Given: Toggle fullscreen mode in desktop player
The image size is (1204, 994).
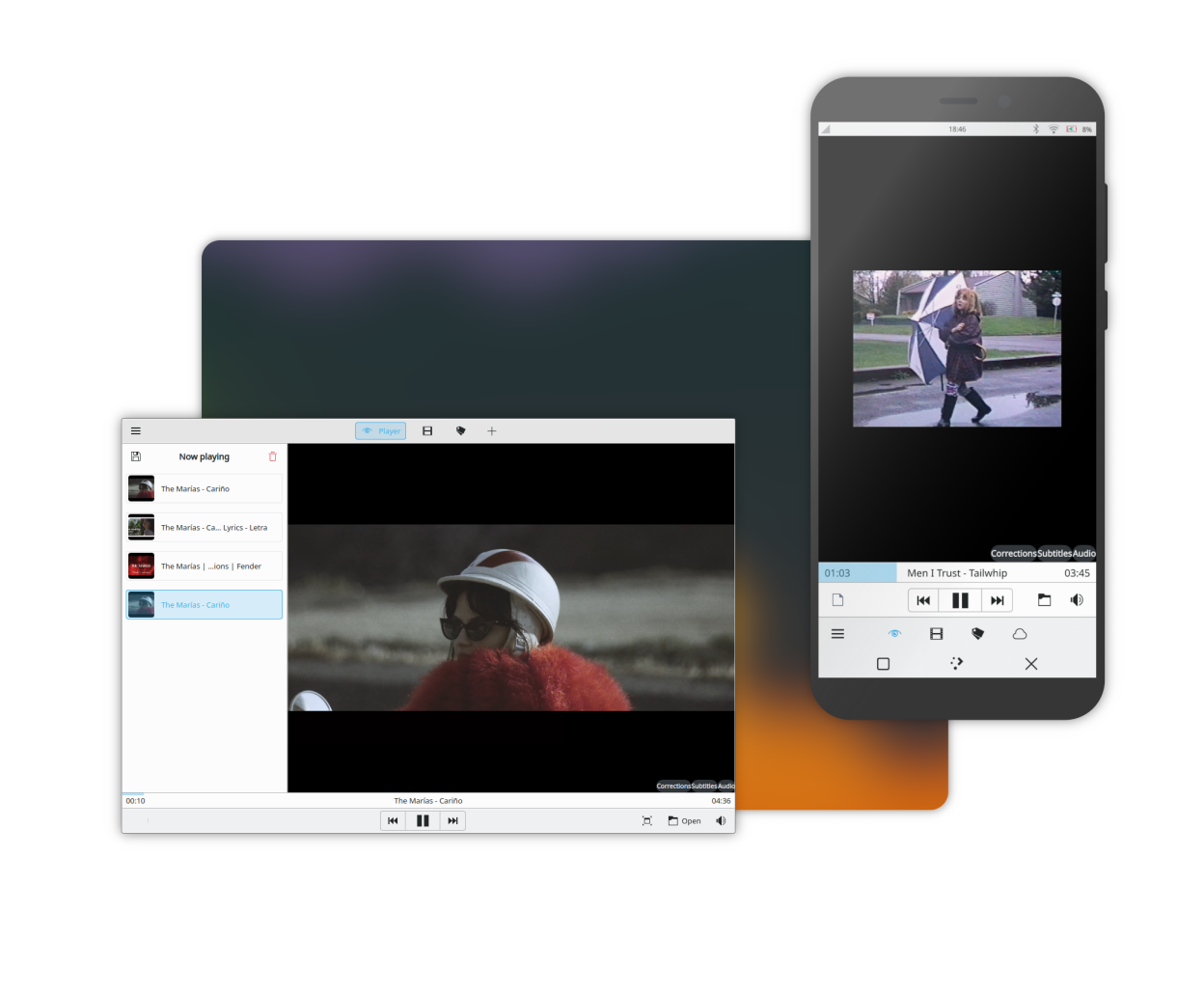Looking at the screenshot, I should point(647,821).
